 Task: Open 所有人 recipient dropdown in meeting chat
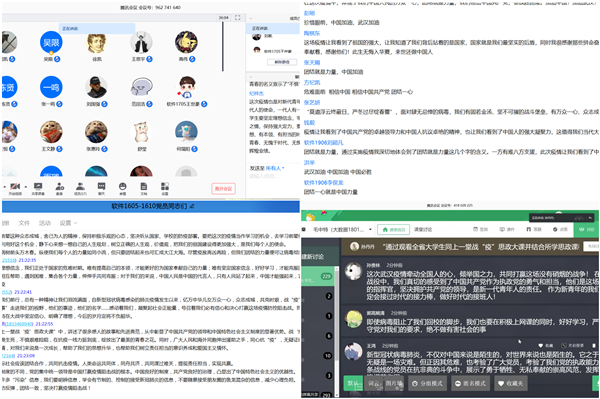[275, 168]
